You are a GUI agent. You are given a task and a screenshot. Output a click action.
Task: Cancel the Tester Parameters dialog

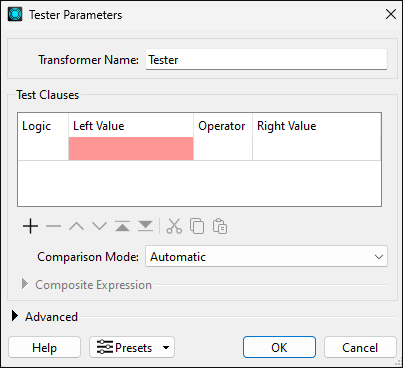[360, 347]
